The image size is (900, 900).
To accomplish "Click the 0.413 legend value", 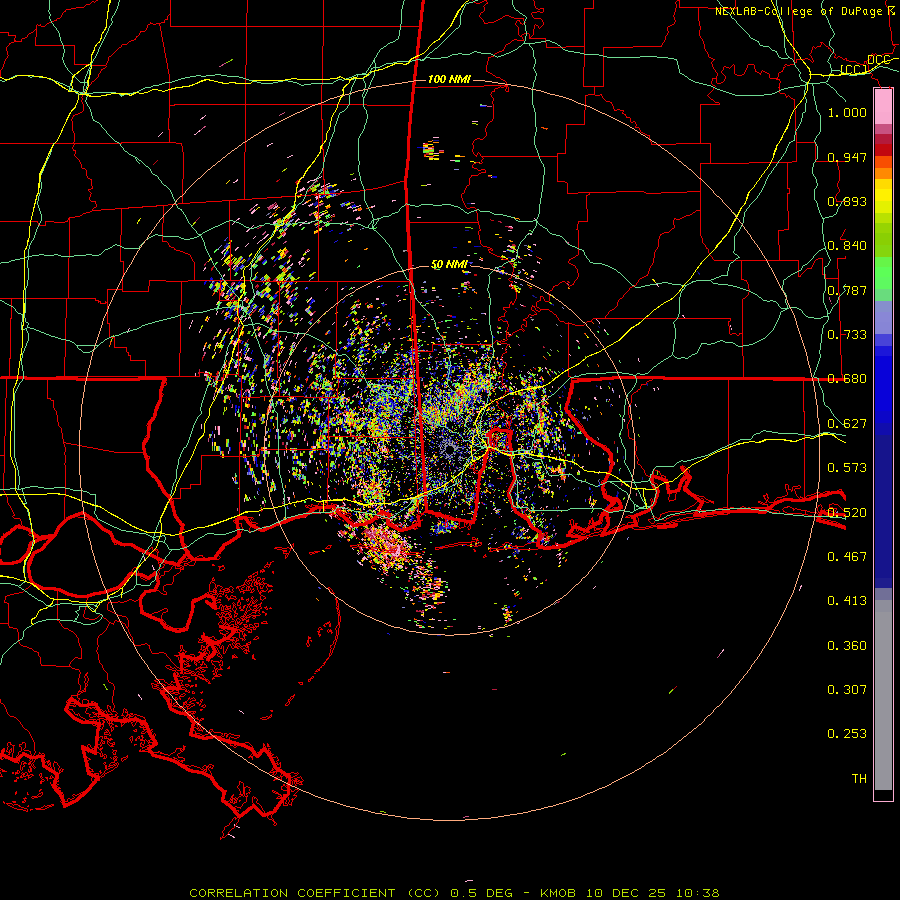I will [847, 601].
